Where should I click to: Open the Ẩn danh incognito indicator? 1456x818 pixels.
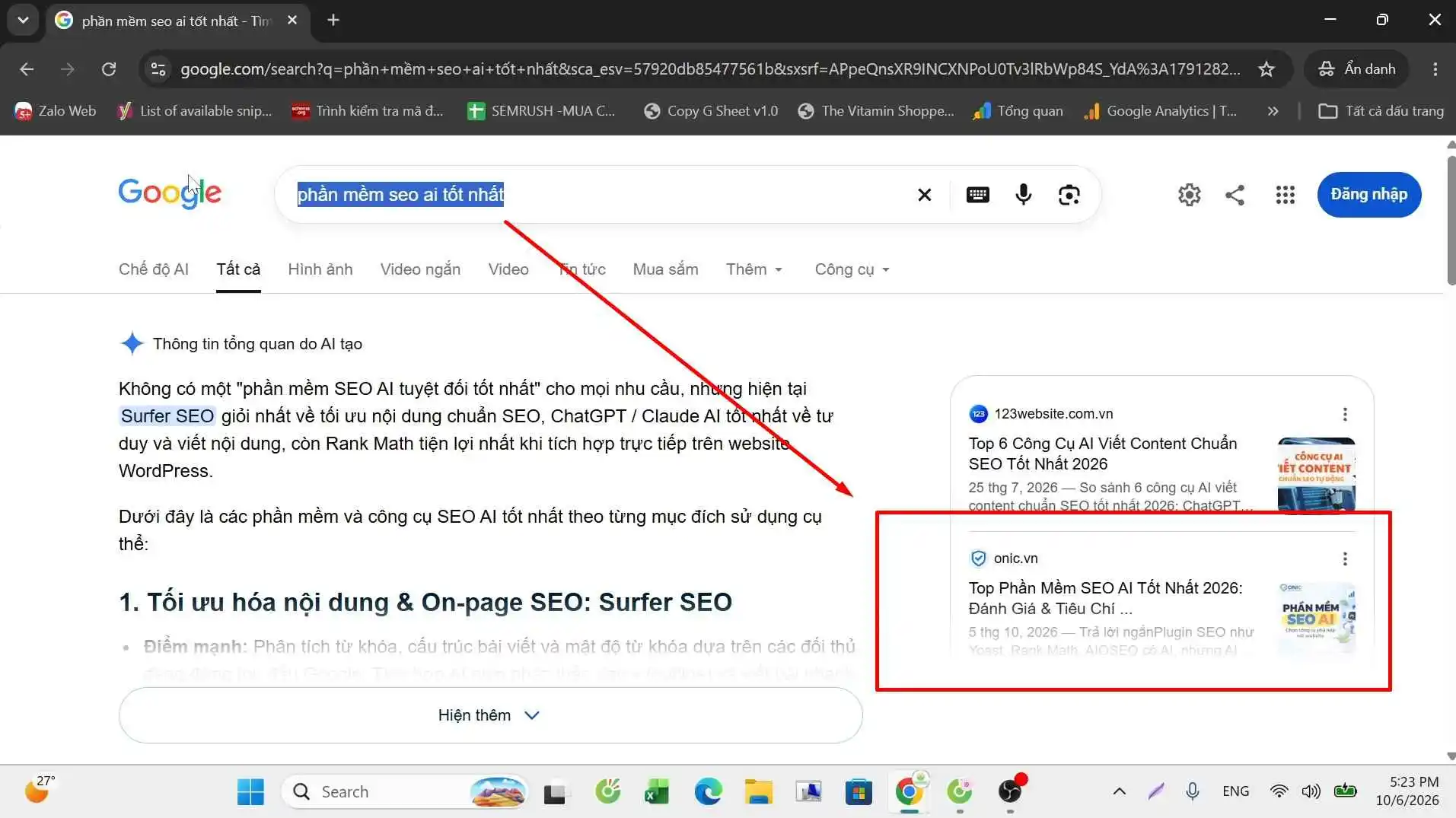point(1357,69)
